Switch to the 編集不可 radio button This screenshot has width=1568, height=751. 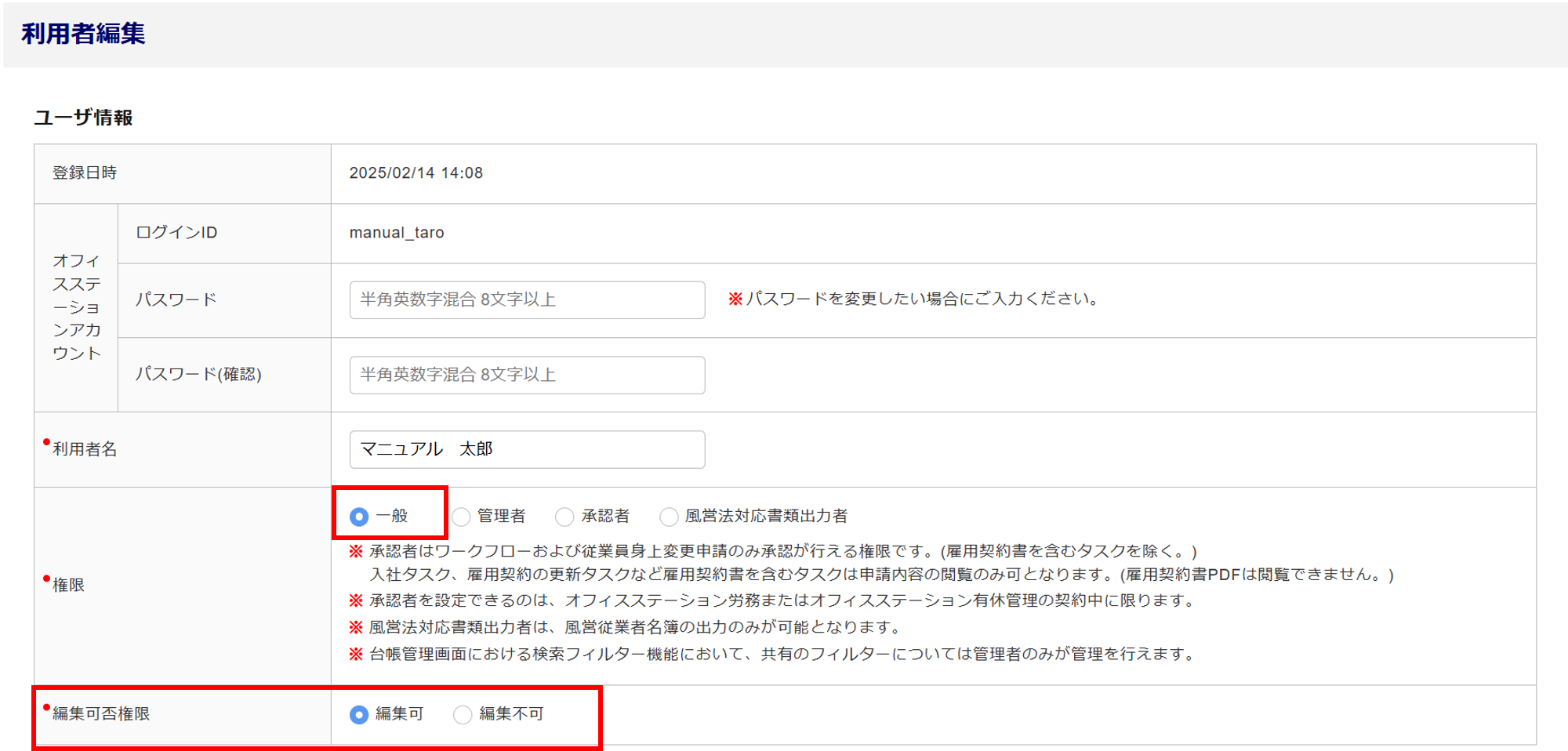point(463,714)
